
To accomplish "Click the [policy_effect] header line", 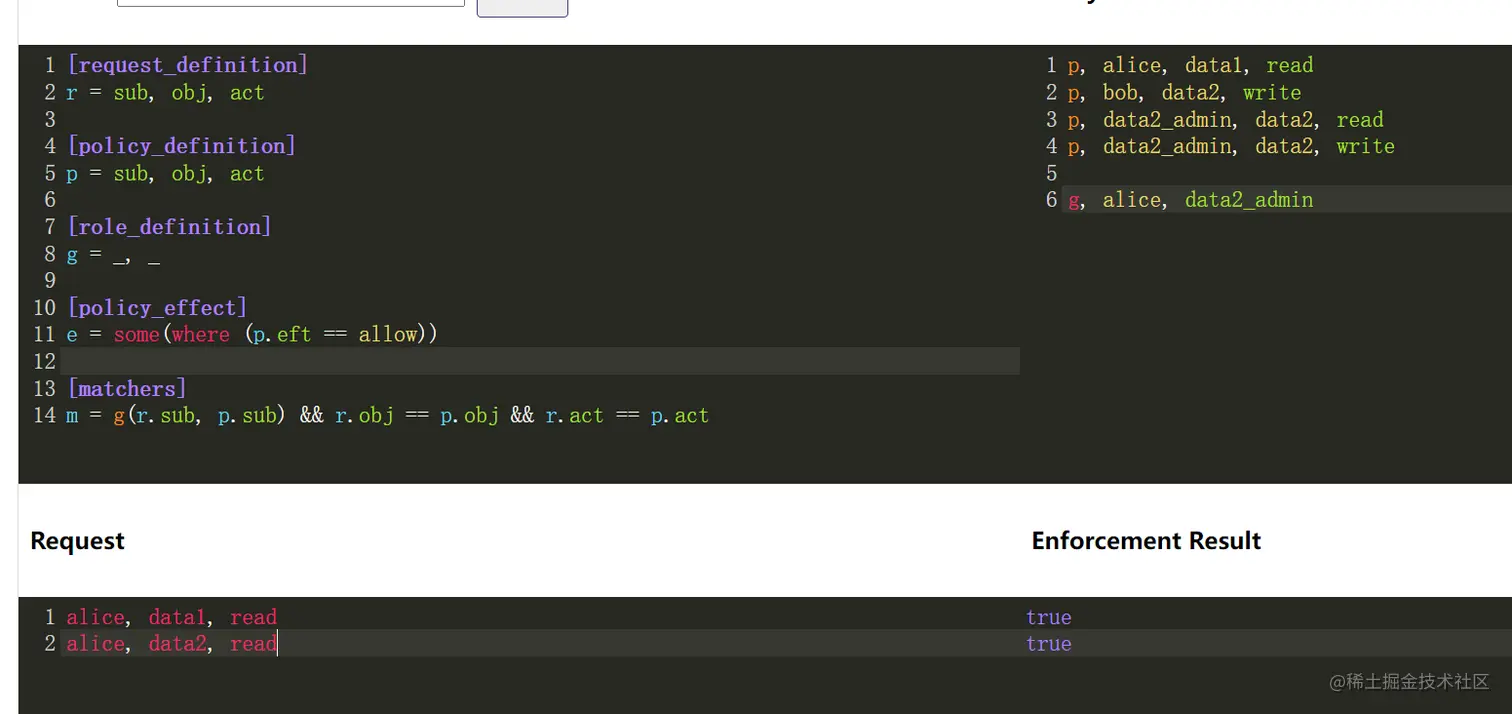I will point(157,309).
